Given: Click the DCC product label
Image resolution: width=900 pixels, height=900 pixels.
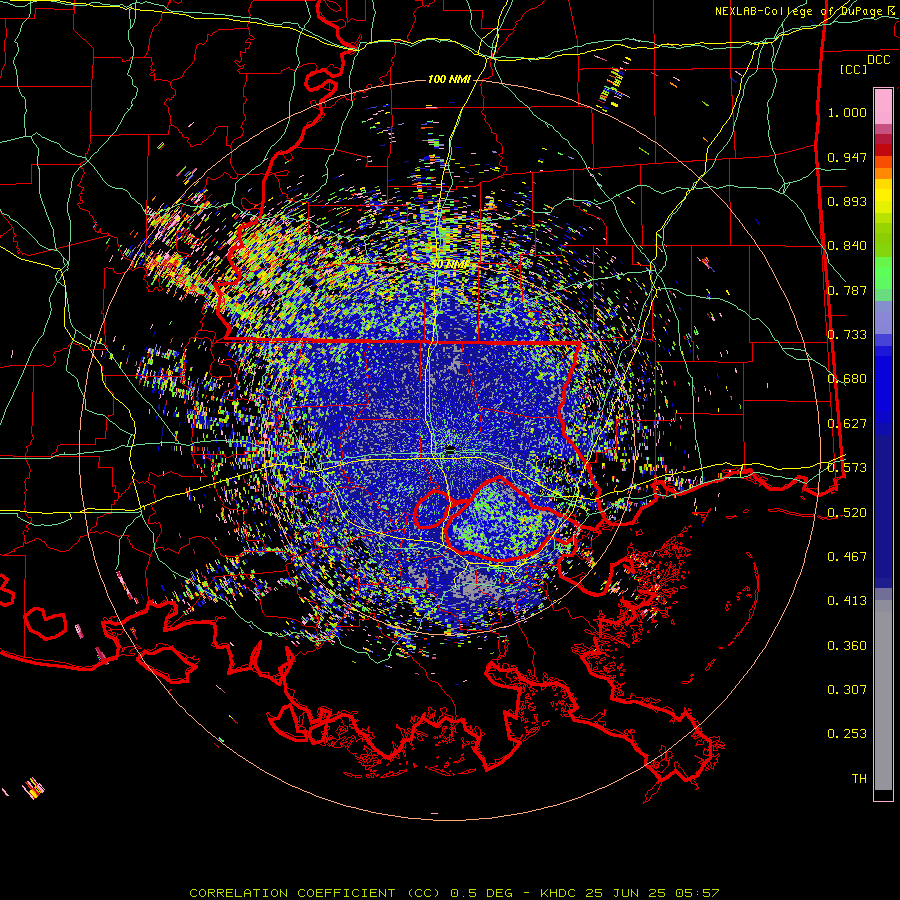Looking at the screenshot, I should tap(878, 60).
